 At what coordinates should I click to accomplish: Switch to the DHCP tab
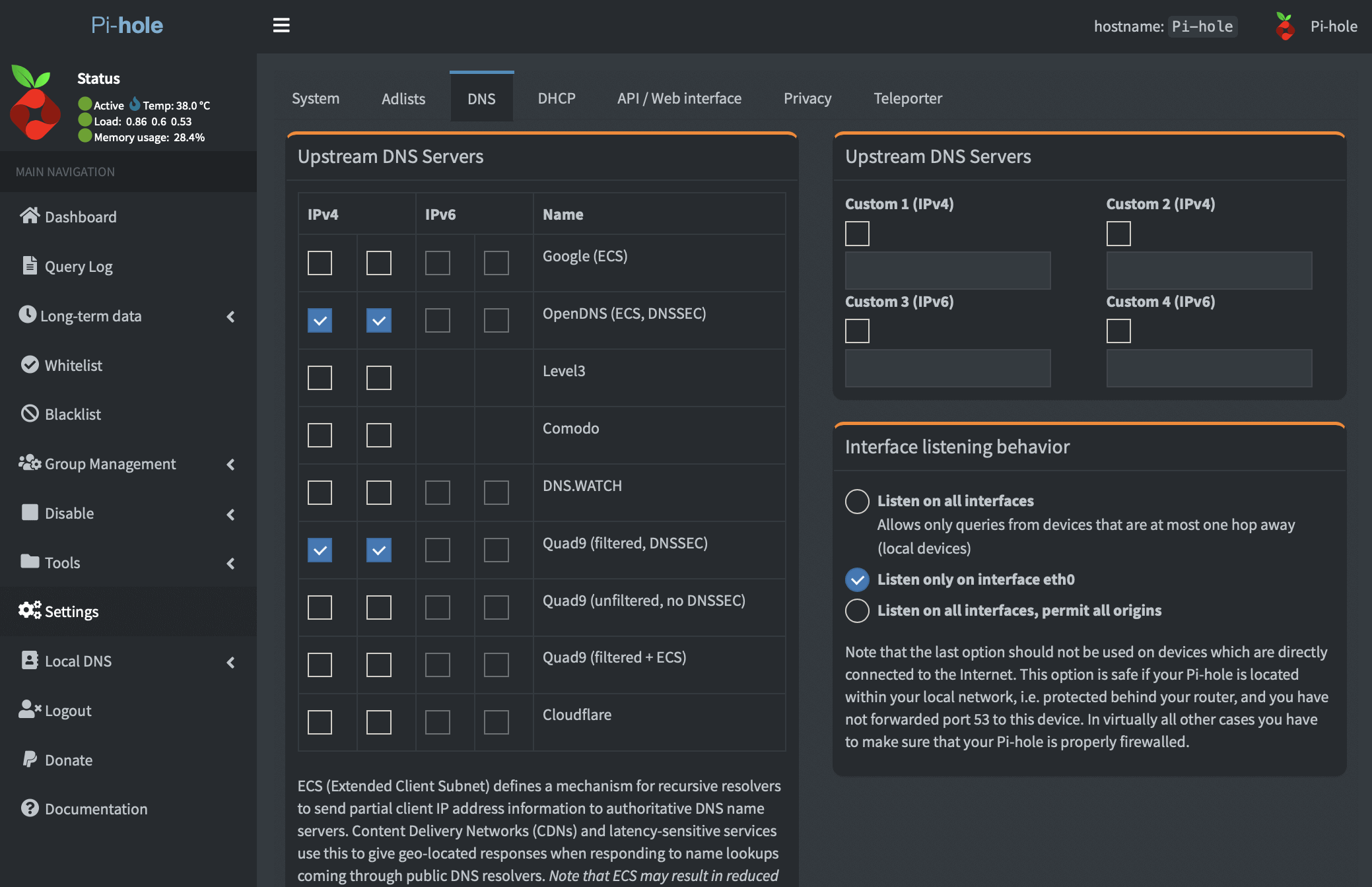click(557, 98)
